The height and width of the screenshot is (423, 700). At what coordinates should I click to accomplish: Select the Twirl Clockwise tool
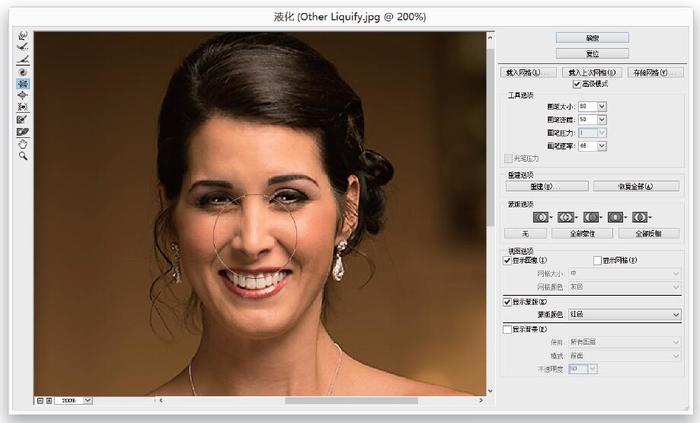click(22, 72)
